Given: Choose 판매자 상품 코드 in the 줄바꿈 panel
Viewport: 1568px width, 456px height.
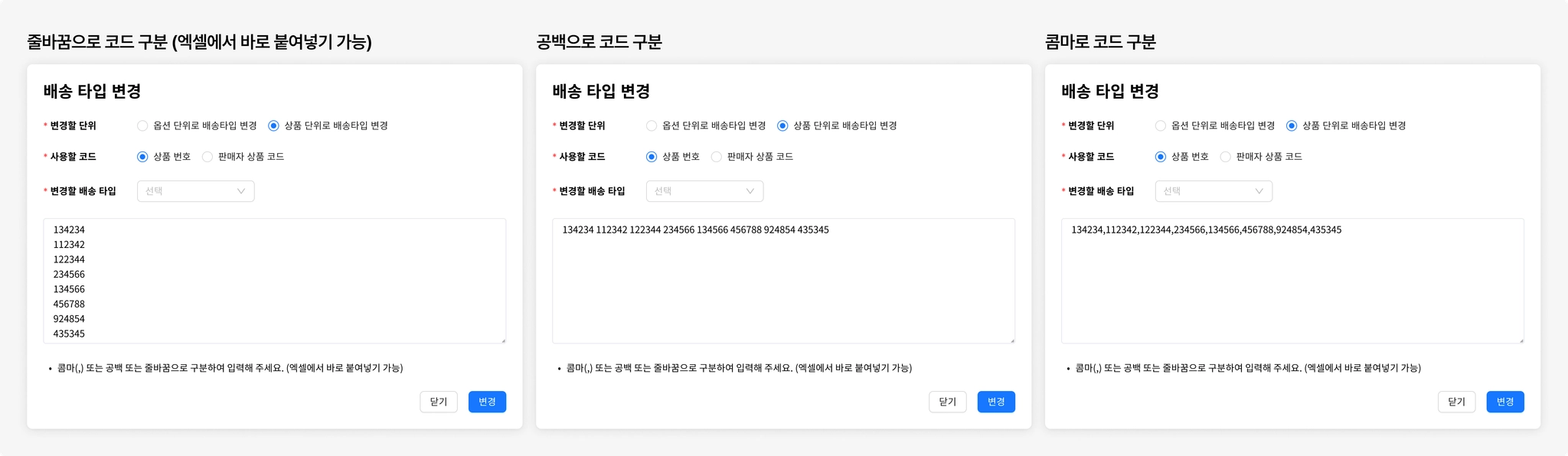Looking at the screenshot, I should point(207,157).
